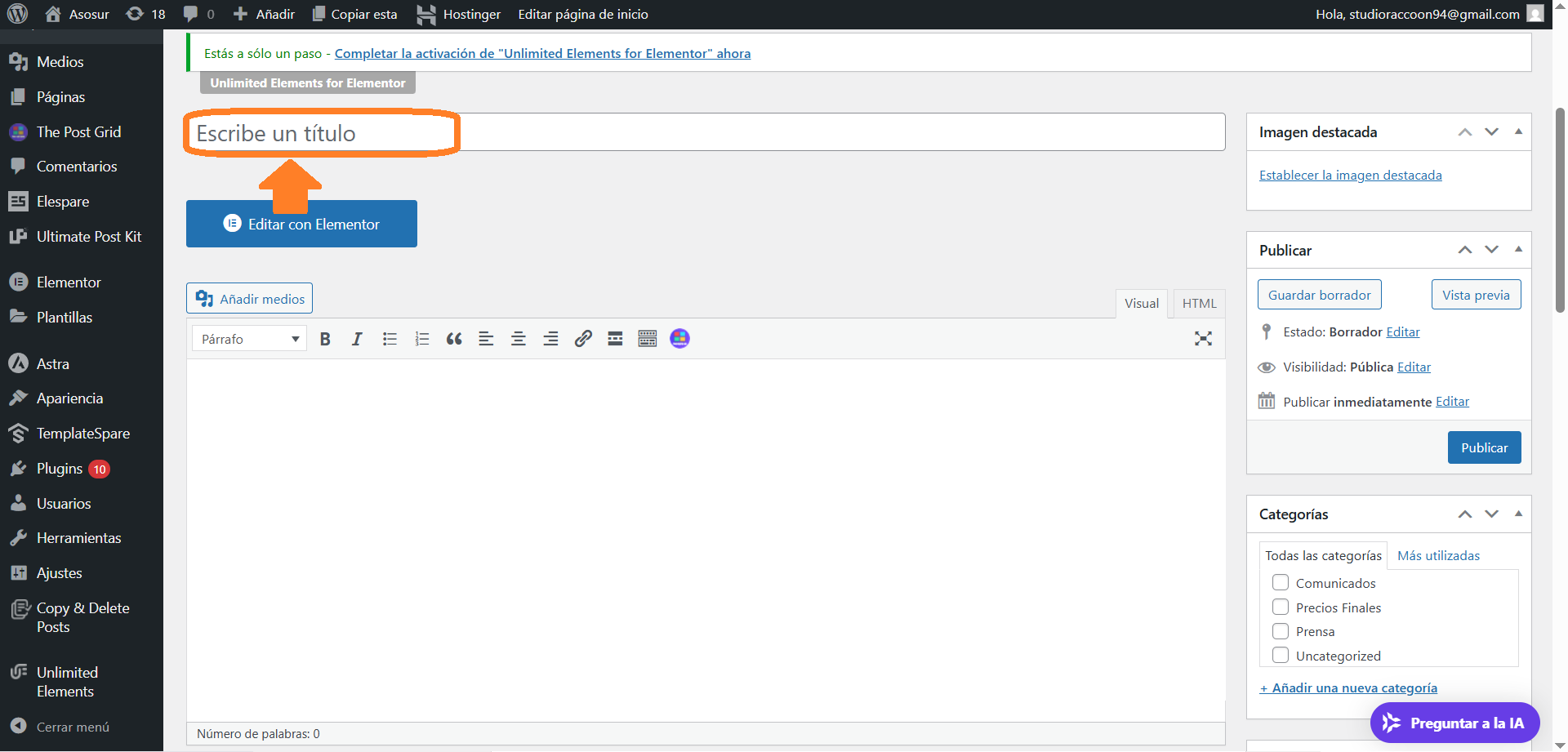Switch to the HTML editor tab
Image resolution: width=1568 pixels, height=752 pixels.
[1199, 303]
